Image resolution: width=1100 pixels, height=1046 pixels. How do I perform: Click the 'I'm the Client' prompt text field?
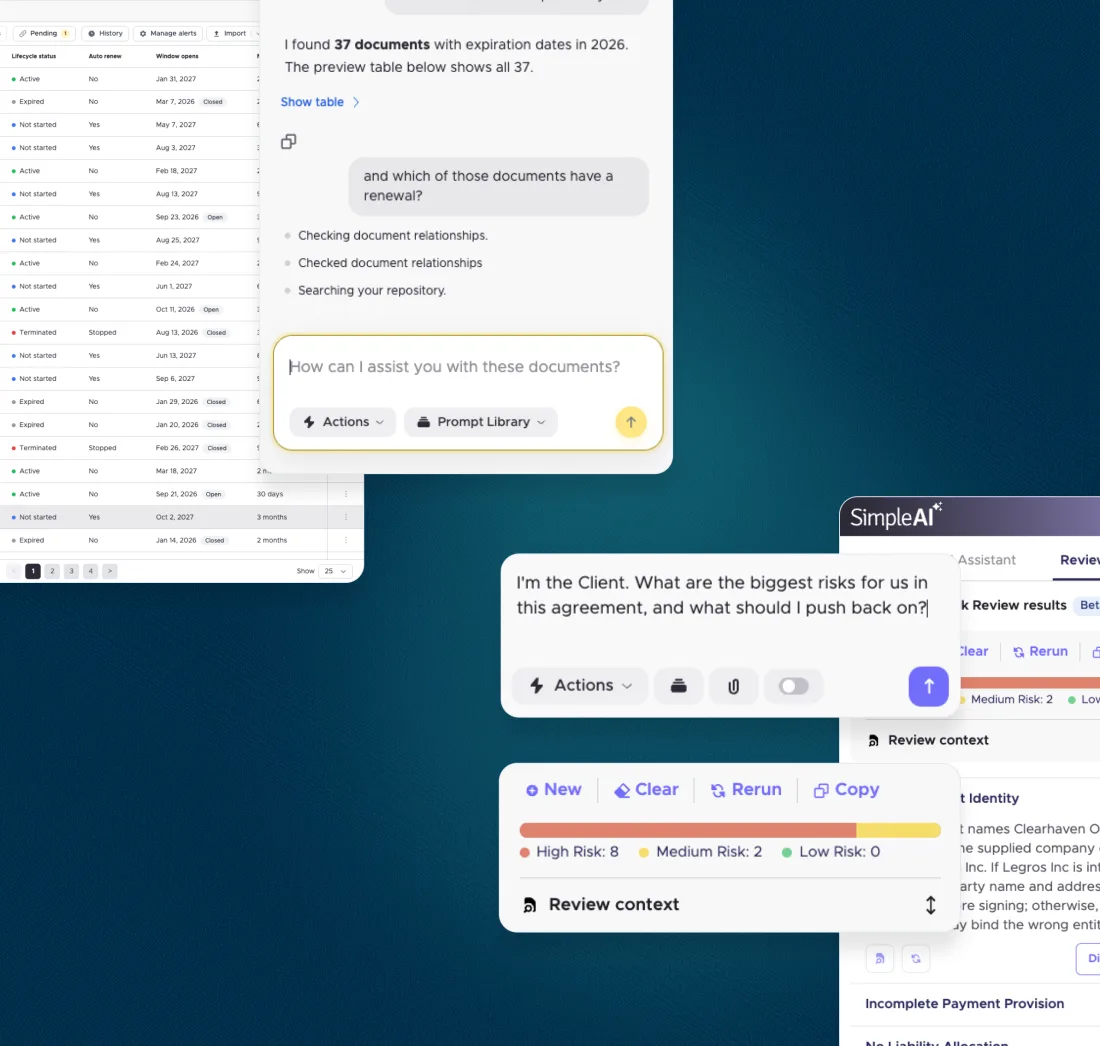click(x=723, y=595)
